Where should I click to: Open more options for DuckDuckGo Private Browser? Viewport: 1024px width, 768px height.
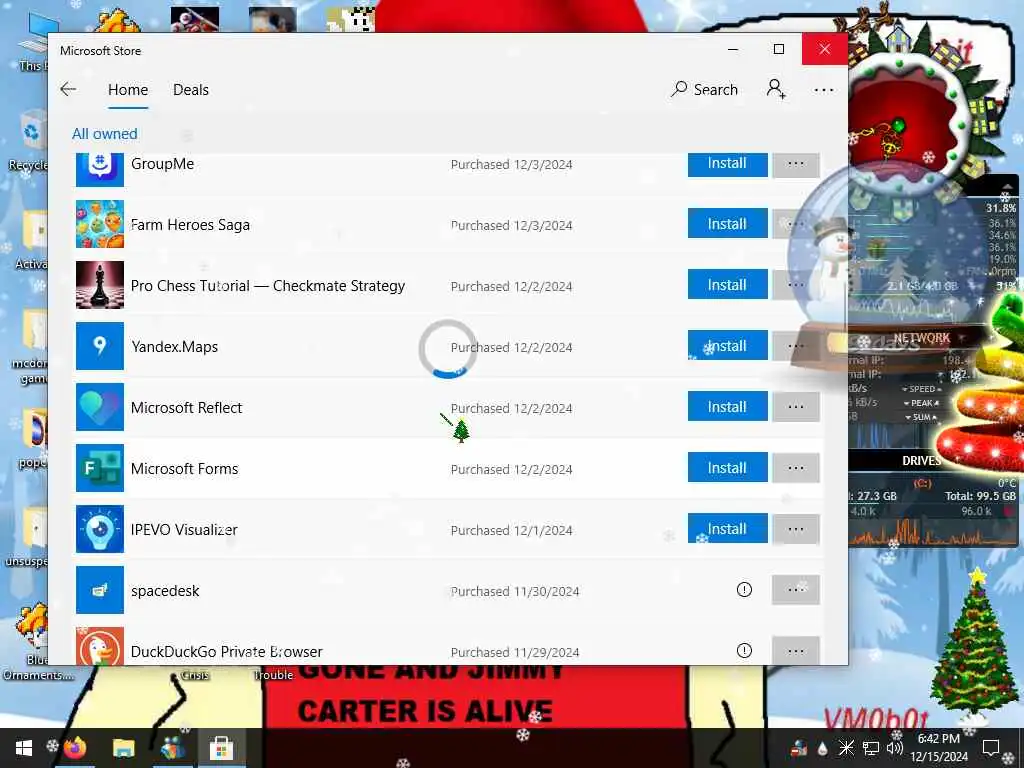[x=795, y=650]
